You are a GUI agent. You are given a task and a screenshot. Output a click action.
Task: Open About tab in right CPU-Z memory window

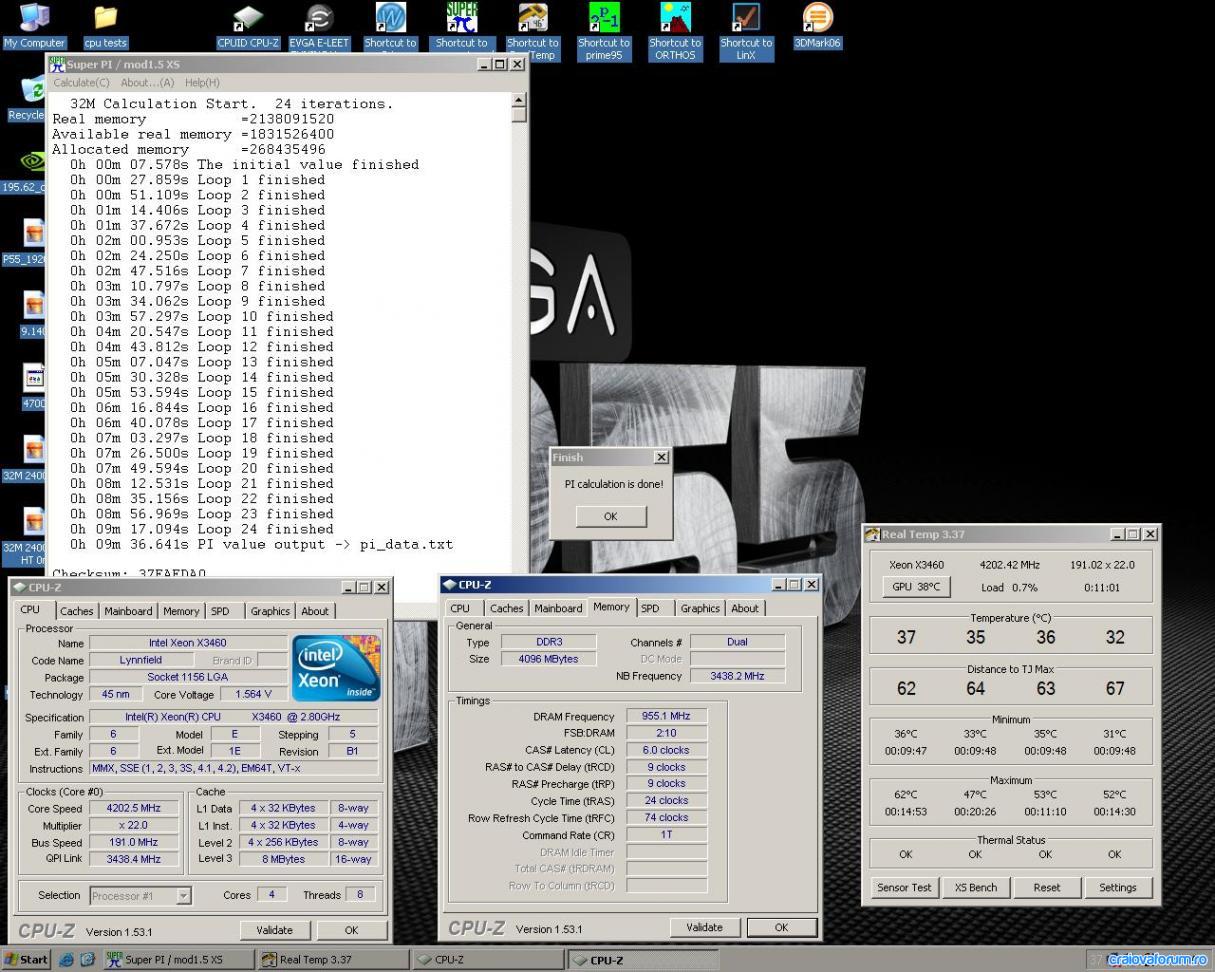745,608
